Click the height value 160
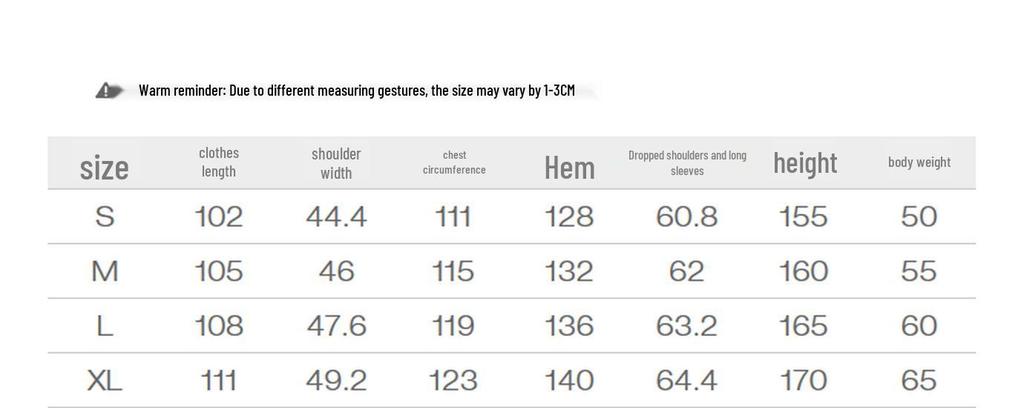1024x408 pixels. click(x=804, y=271)
